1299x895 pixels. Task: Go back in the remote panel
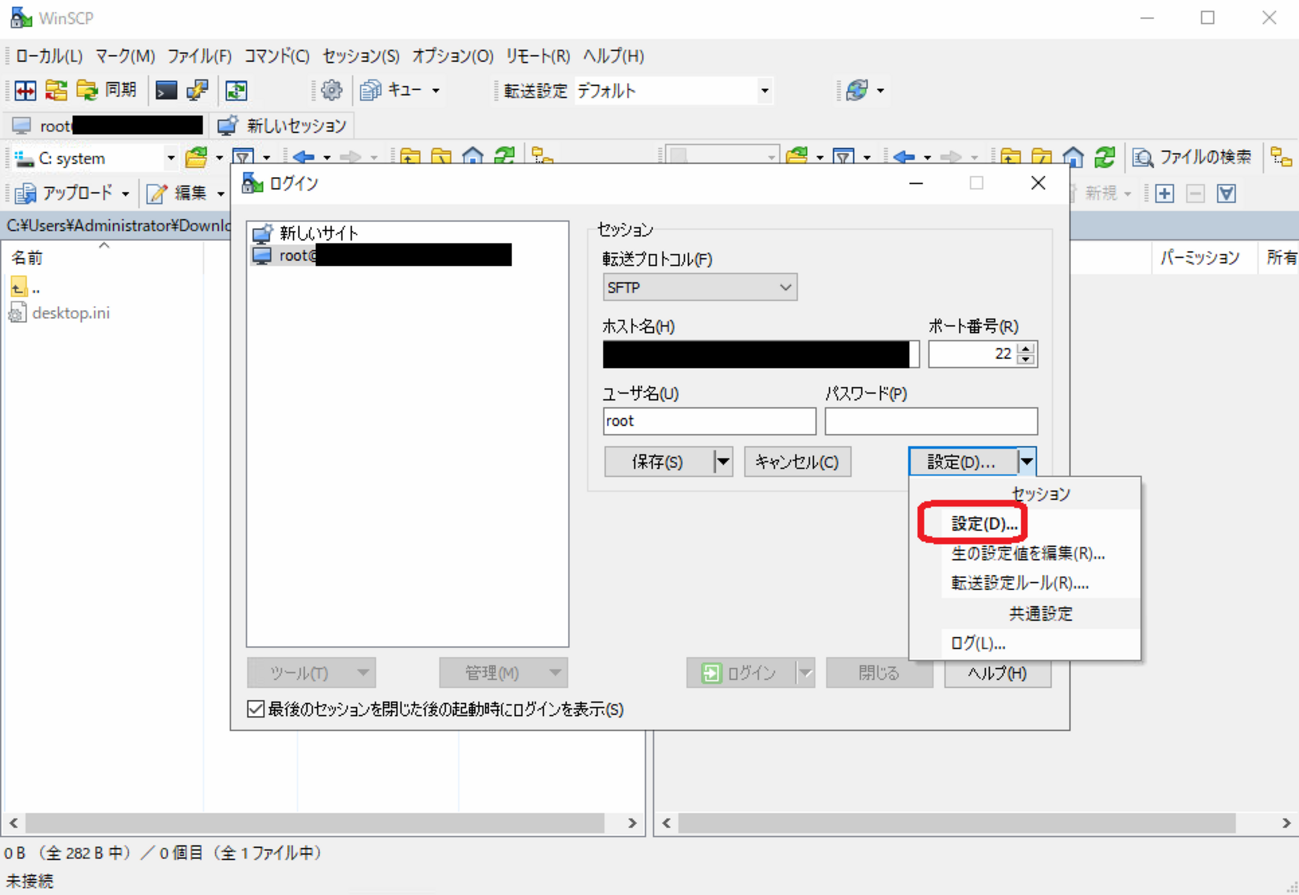click(905, 158)
